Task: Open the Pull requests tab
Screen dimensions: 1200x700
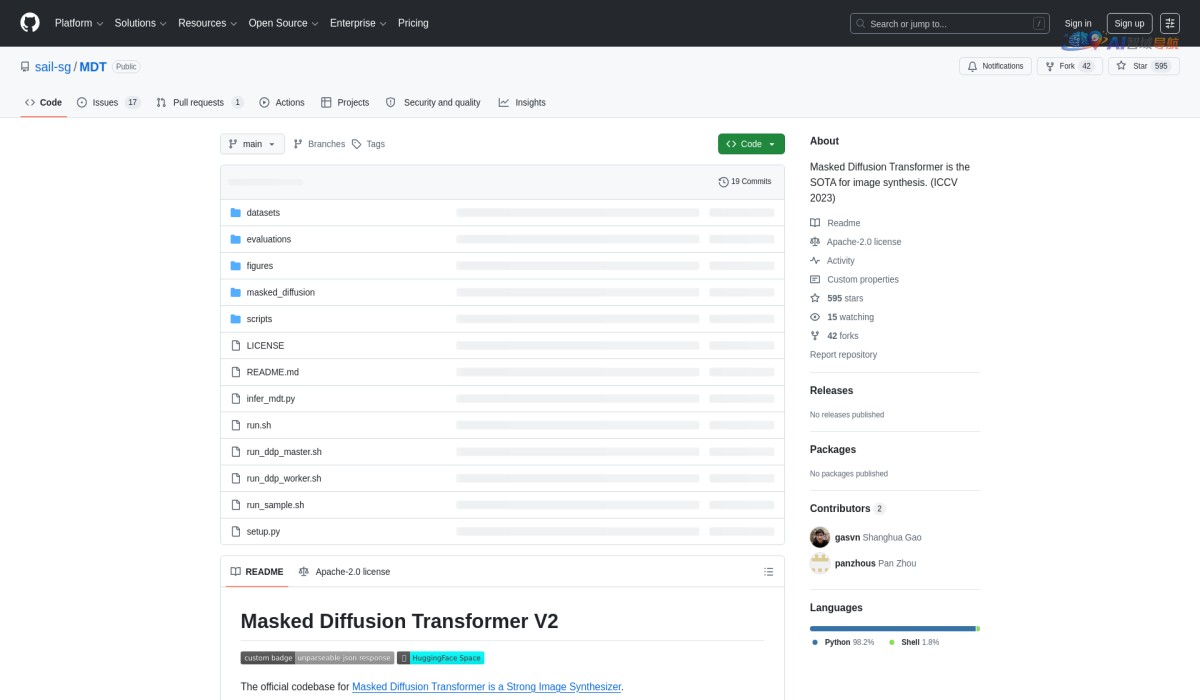Action: click(x=199, y=102)
